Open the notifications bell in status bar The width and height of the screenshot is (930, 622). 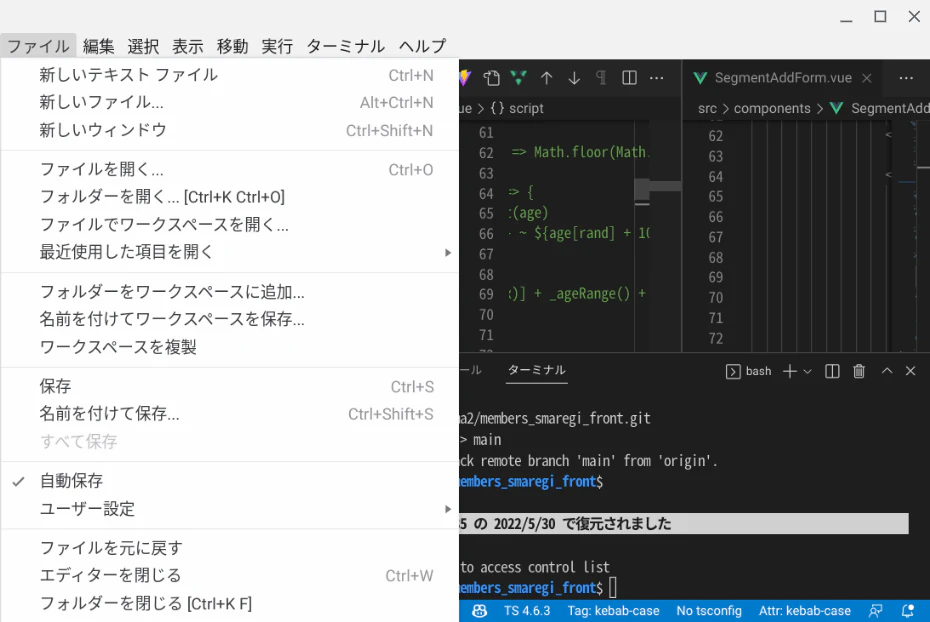click(x=907, y=611)
